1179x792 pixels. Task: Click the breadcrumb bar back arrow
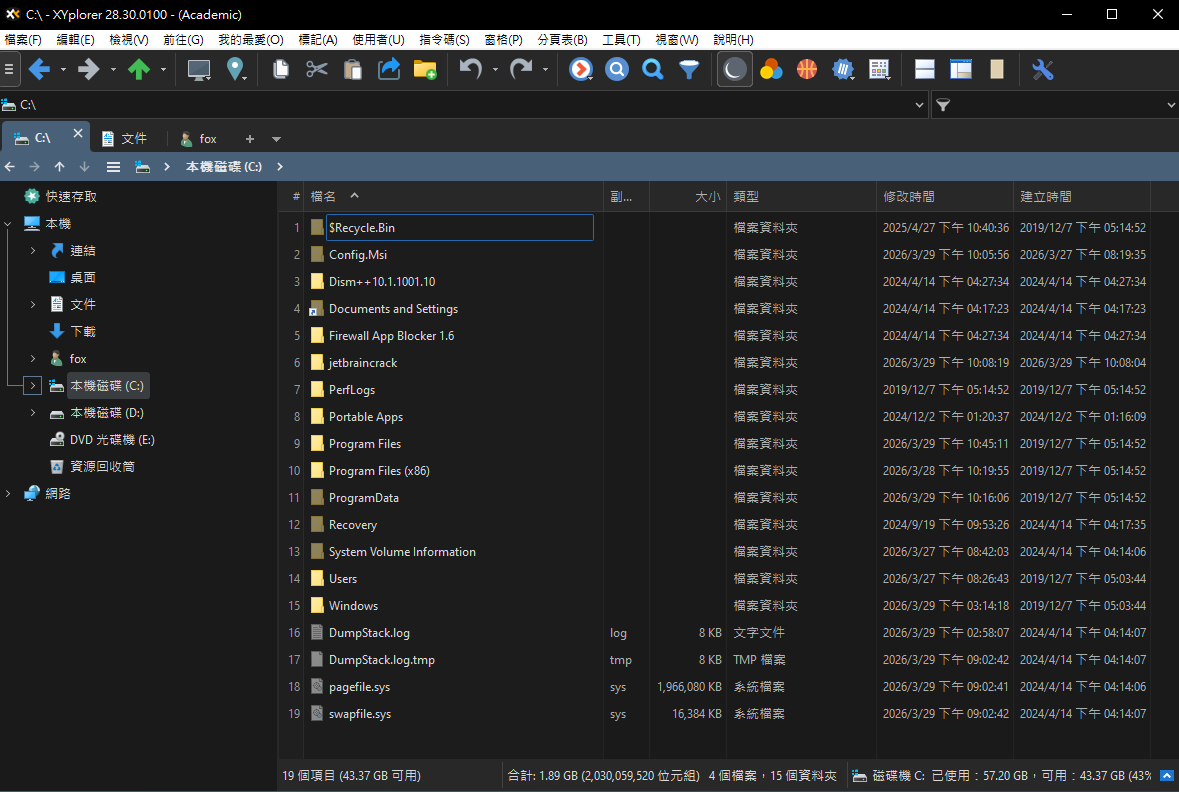click(10, 167)
